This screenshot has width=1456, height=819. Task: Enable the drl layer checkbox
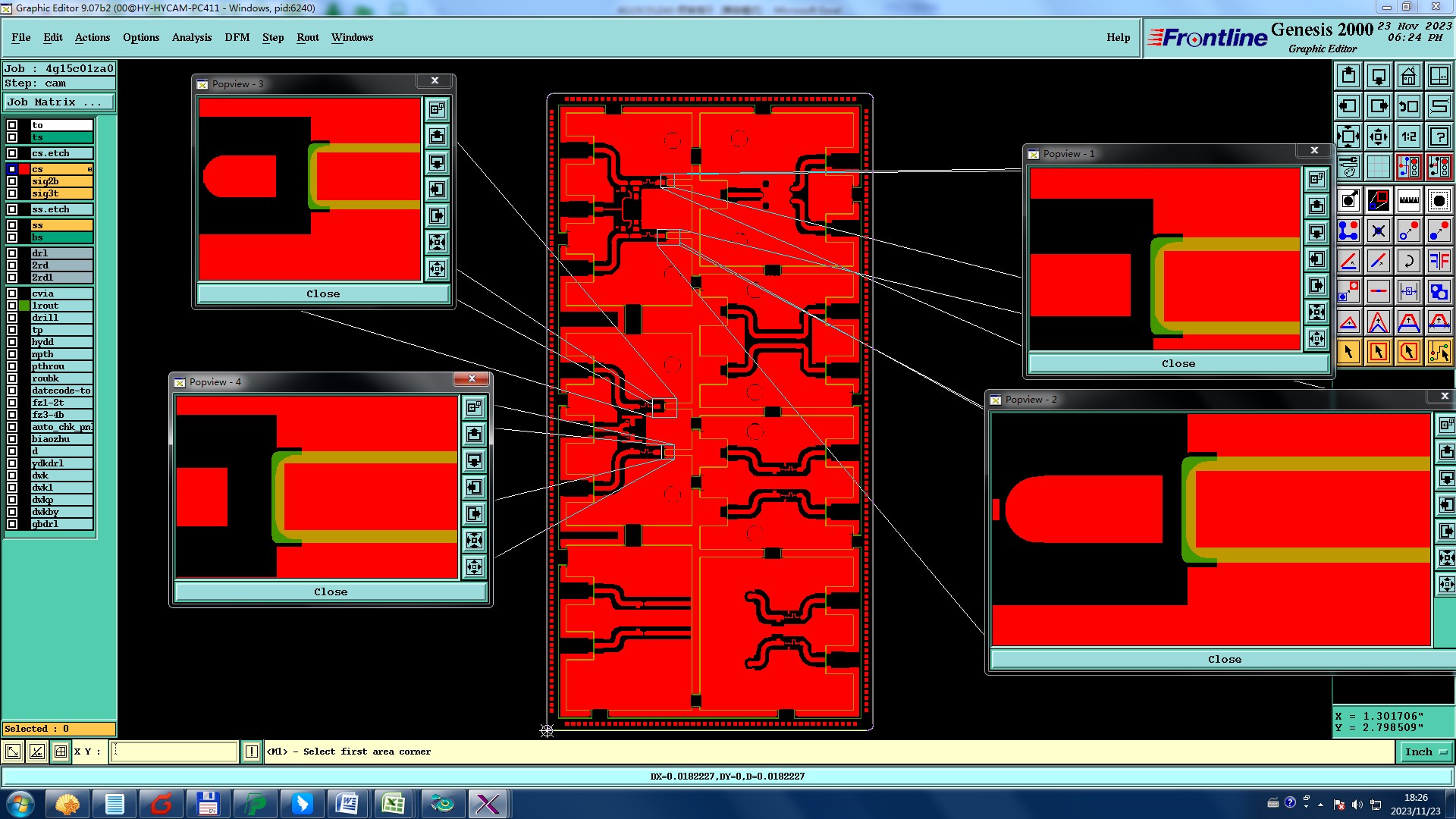coord(12,253)
